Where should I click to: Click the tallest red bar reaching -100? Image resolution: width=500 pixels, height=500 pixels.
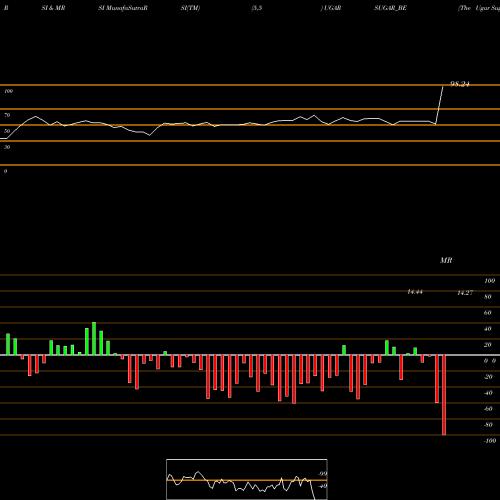pyautogui.click(x=444, y=395)
